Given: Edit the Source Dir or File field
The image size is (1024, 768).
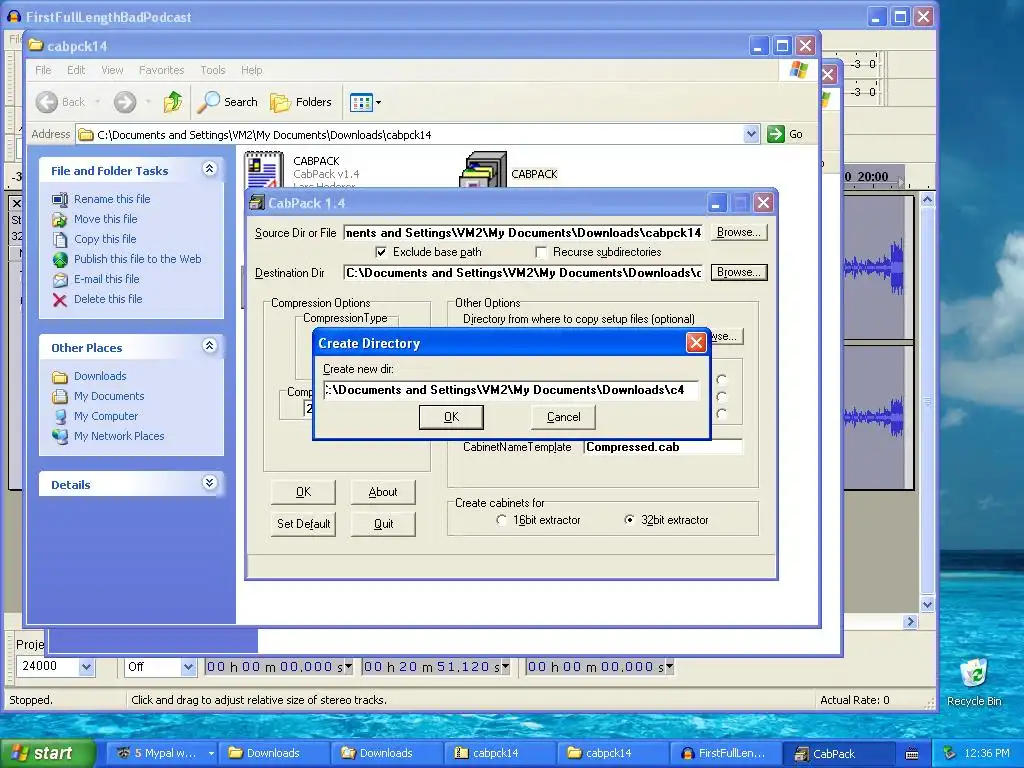Looking at the screenshot, I should 523,232.
